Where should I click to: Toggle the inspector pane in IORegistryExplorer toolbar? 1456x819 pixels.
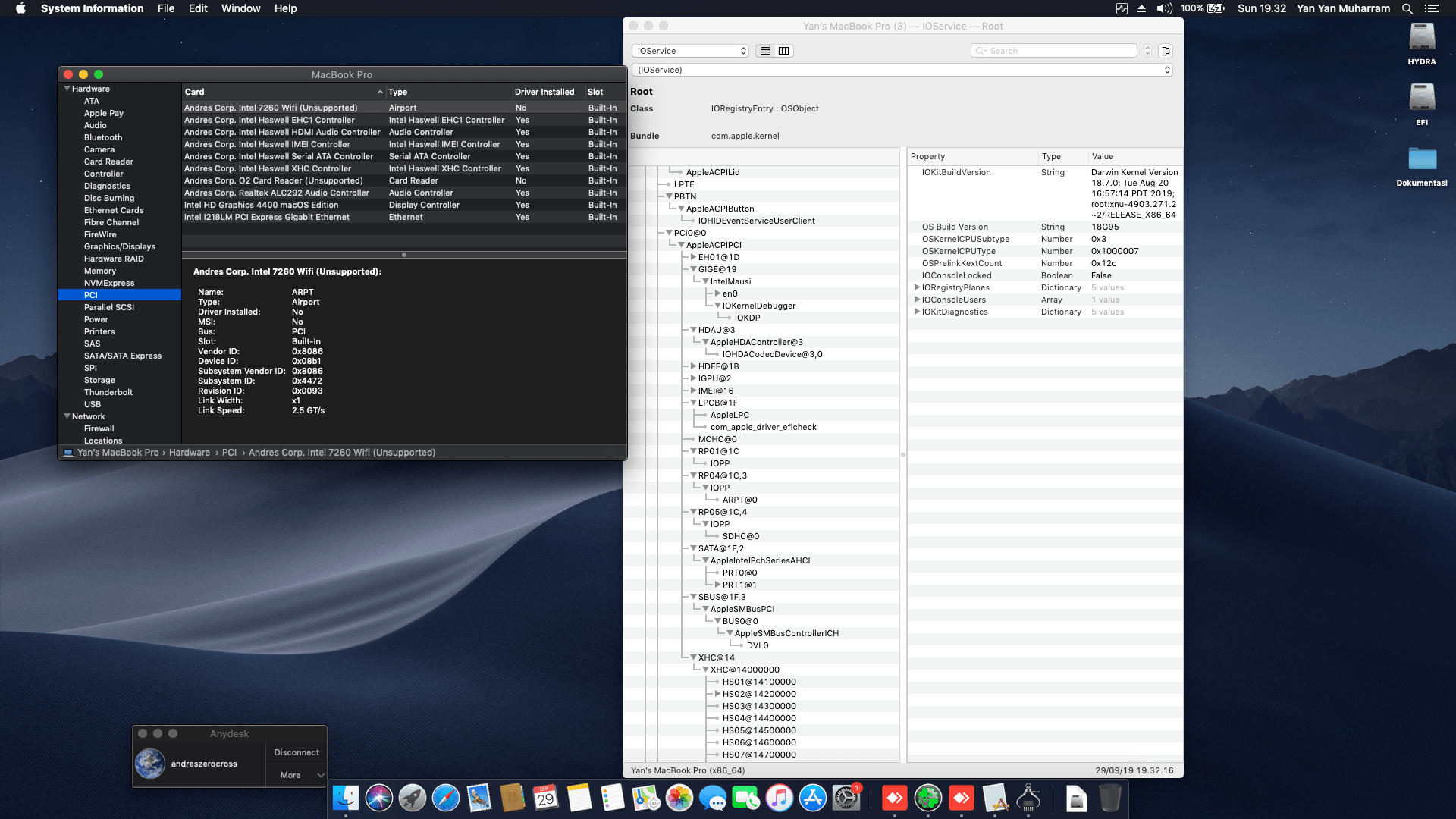pyautogui.click(x=1167, y=51)
